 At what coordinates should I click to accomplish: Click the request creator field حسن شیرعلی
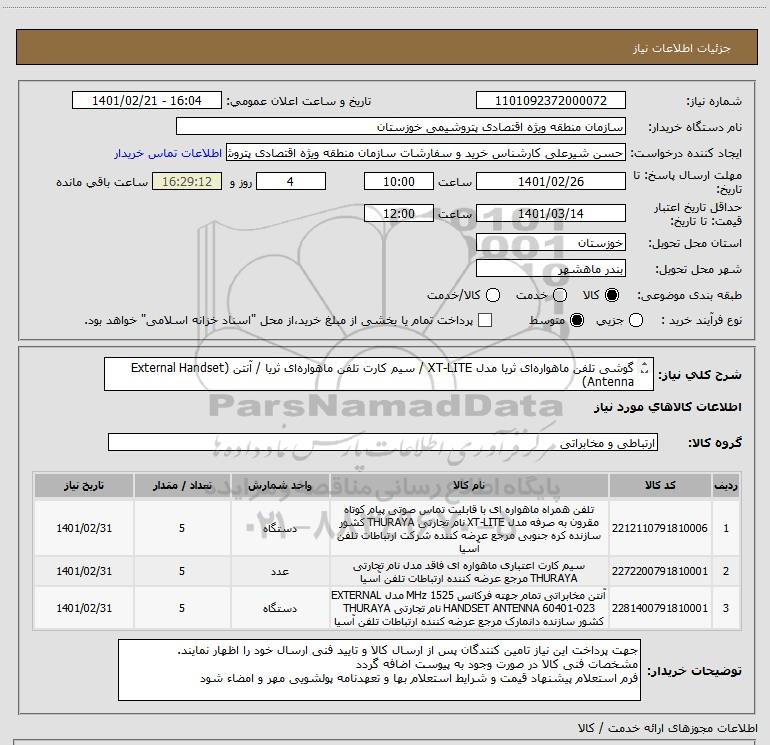426,152
